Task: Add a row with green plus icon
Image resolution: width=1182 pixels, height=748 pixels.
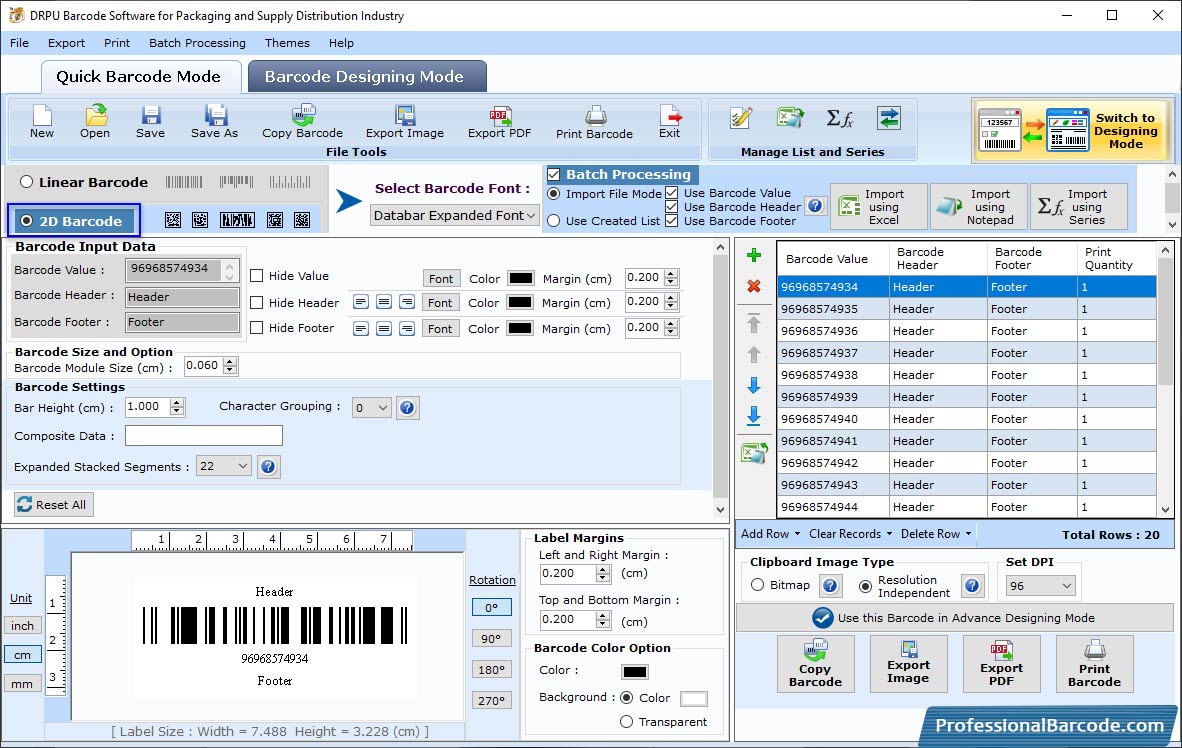Action: (753, 256)
